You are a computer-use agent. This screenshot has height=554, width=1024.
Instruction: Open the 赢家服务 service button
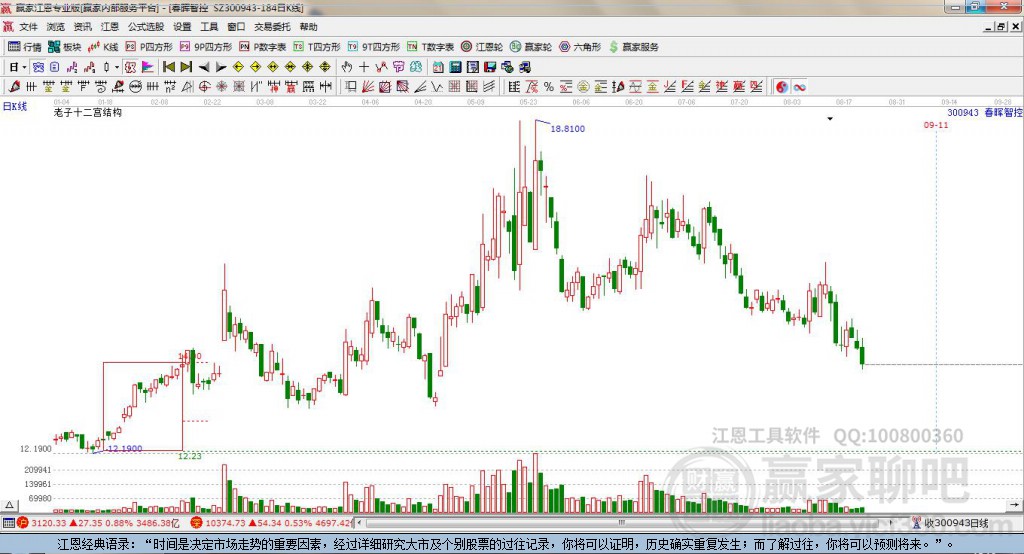coord(633,47)
